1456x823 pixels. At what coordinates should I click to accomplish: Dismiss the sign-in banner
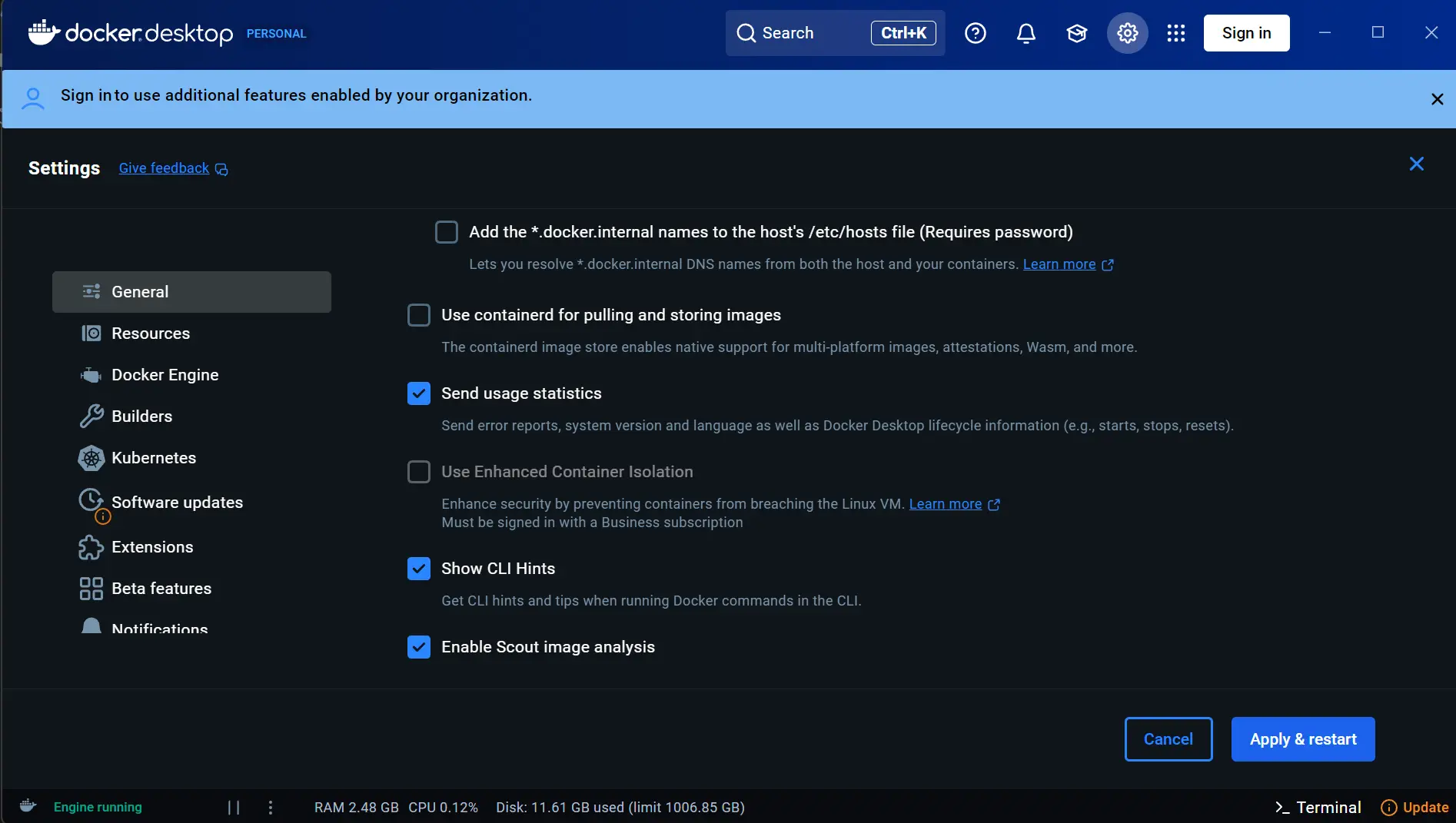click(1437, 99)
